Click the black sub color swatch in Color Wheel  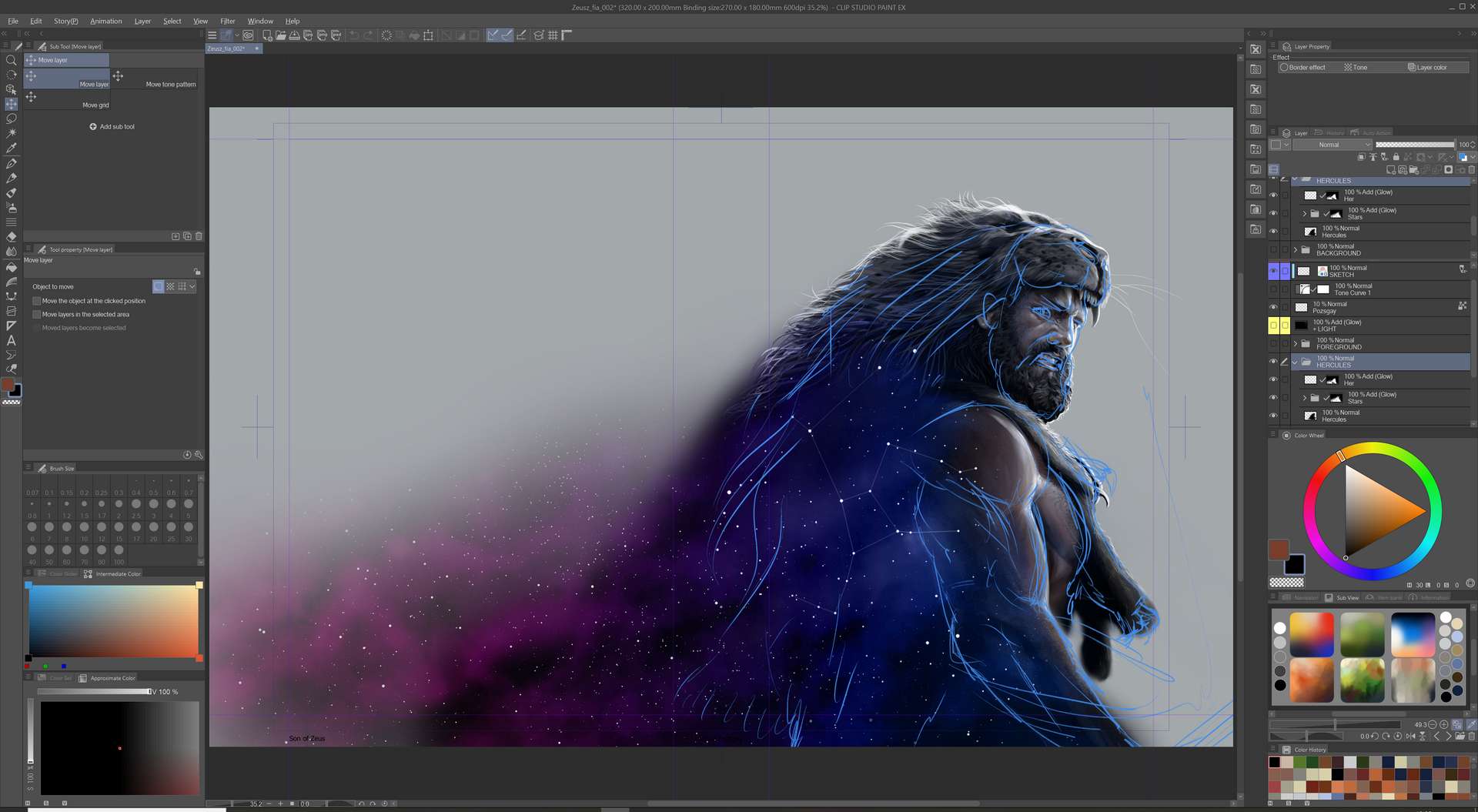1295,564
